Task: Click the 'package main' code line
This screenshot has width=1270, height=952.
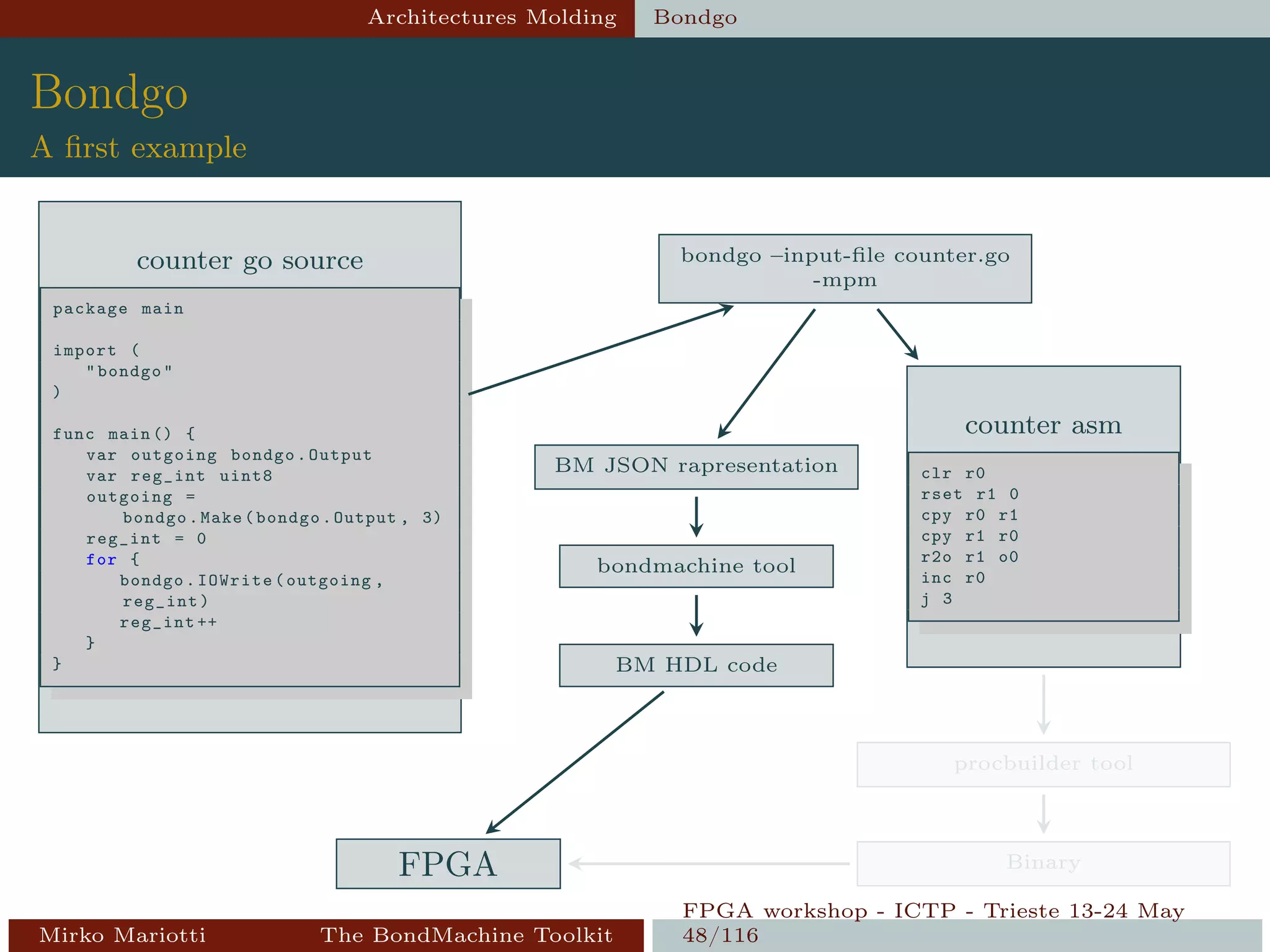Action: [x=118, y=309]
